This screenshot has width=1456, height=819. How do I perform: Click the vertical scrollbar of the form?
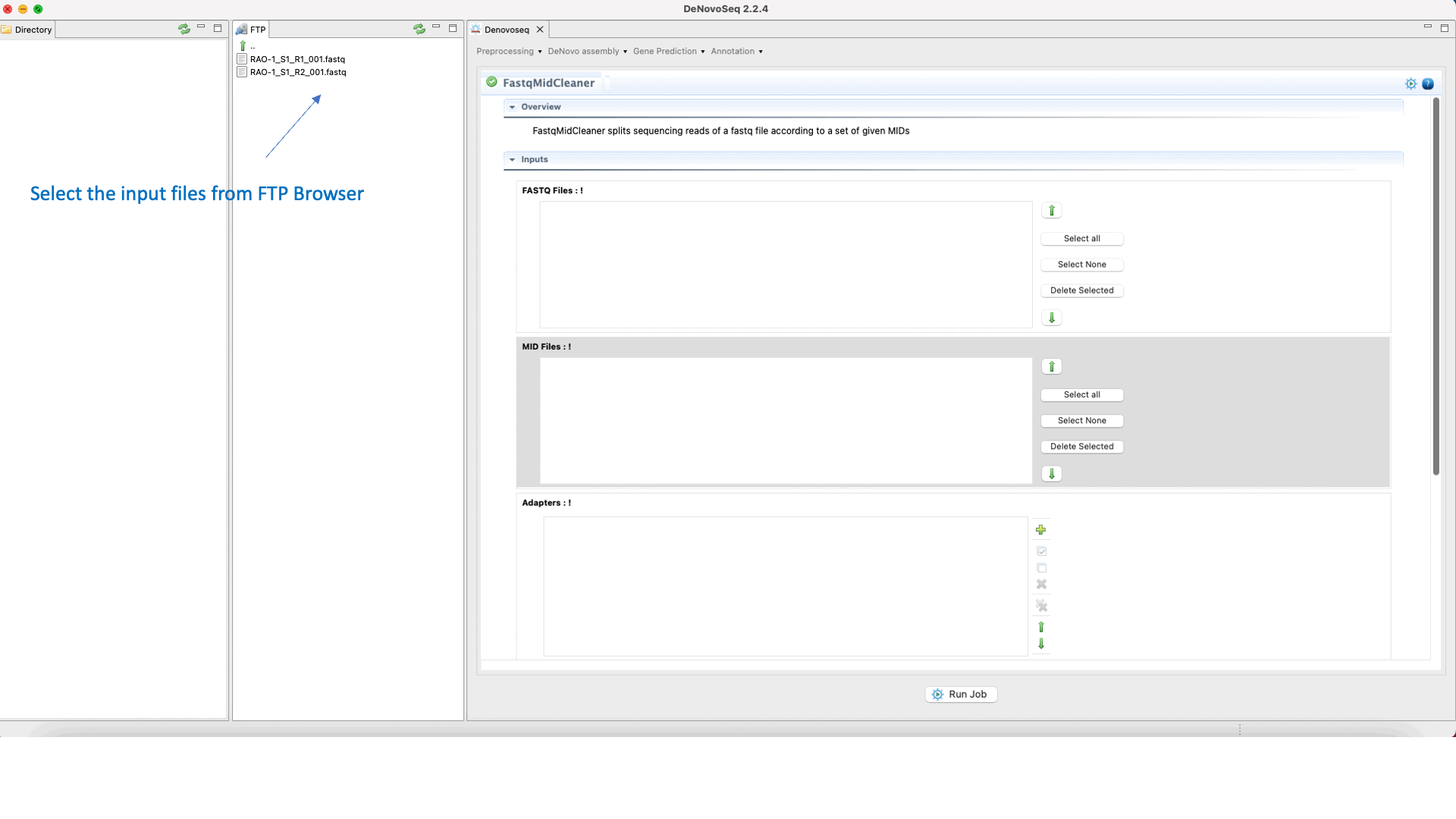click(1436, 288)
